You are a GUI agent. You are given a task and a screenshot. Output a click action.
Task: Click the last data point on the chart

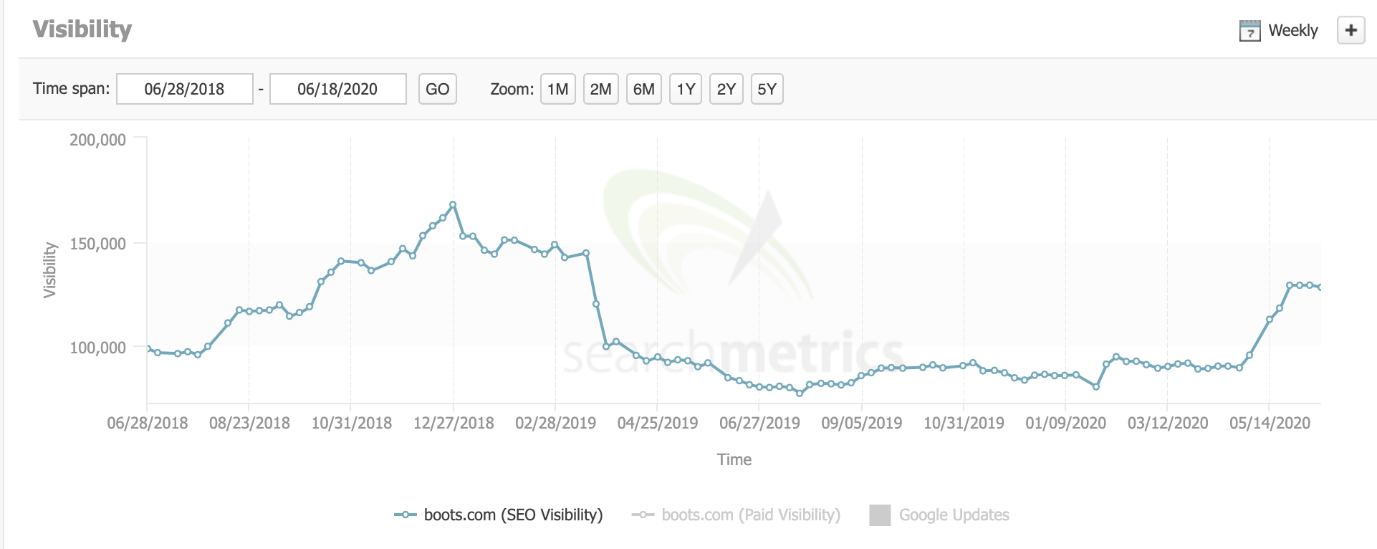(1320, 288)
